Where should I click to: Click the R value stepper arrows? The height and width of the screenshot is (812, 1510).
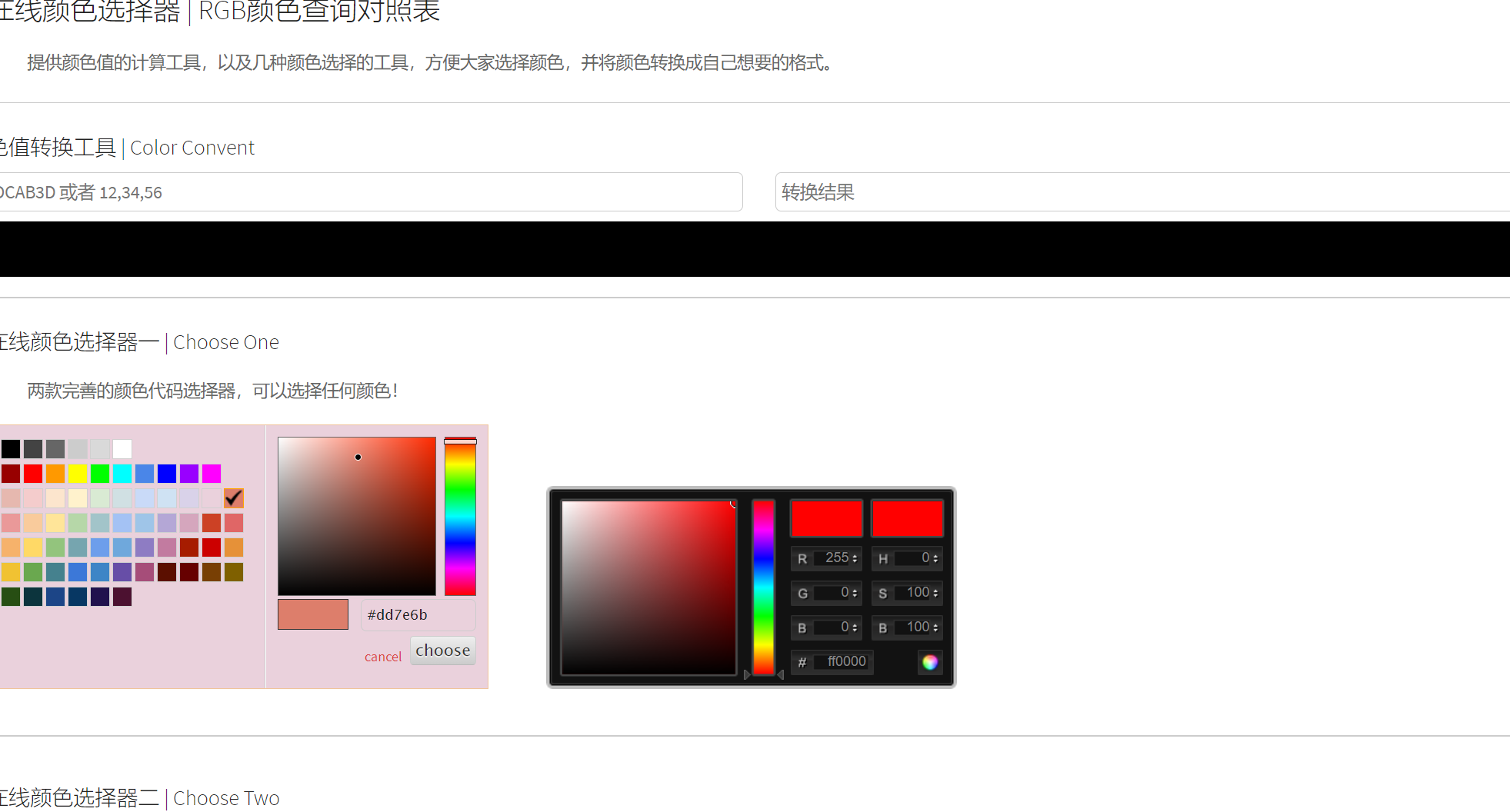pos(855,559)
